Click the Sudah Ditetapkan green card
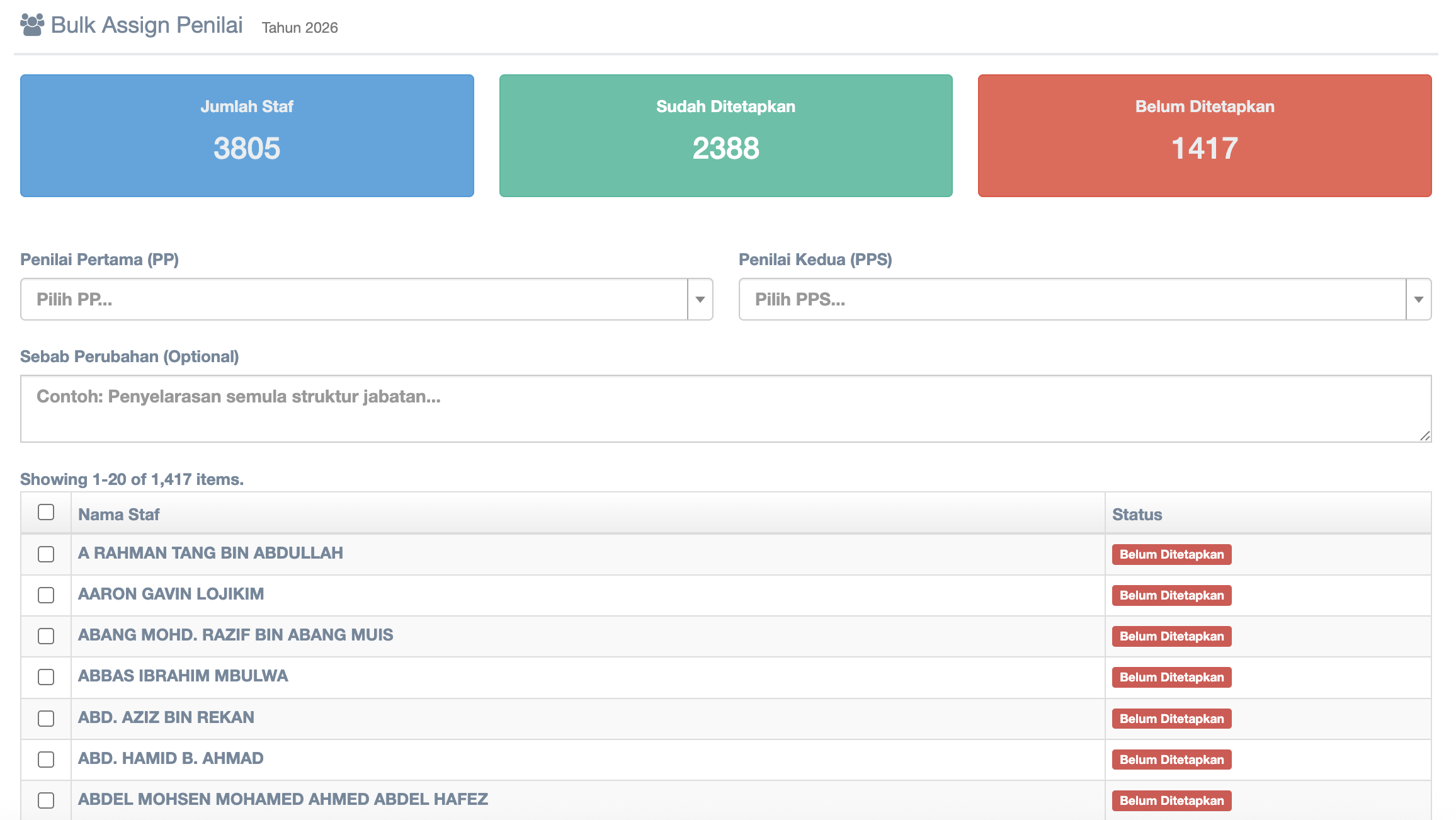This screenshot has height=820, width=1456. (725, 135)
